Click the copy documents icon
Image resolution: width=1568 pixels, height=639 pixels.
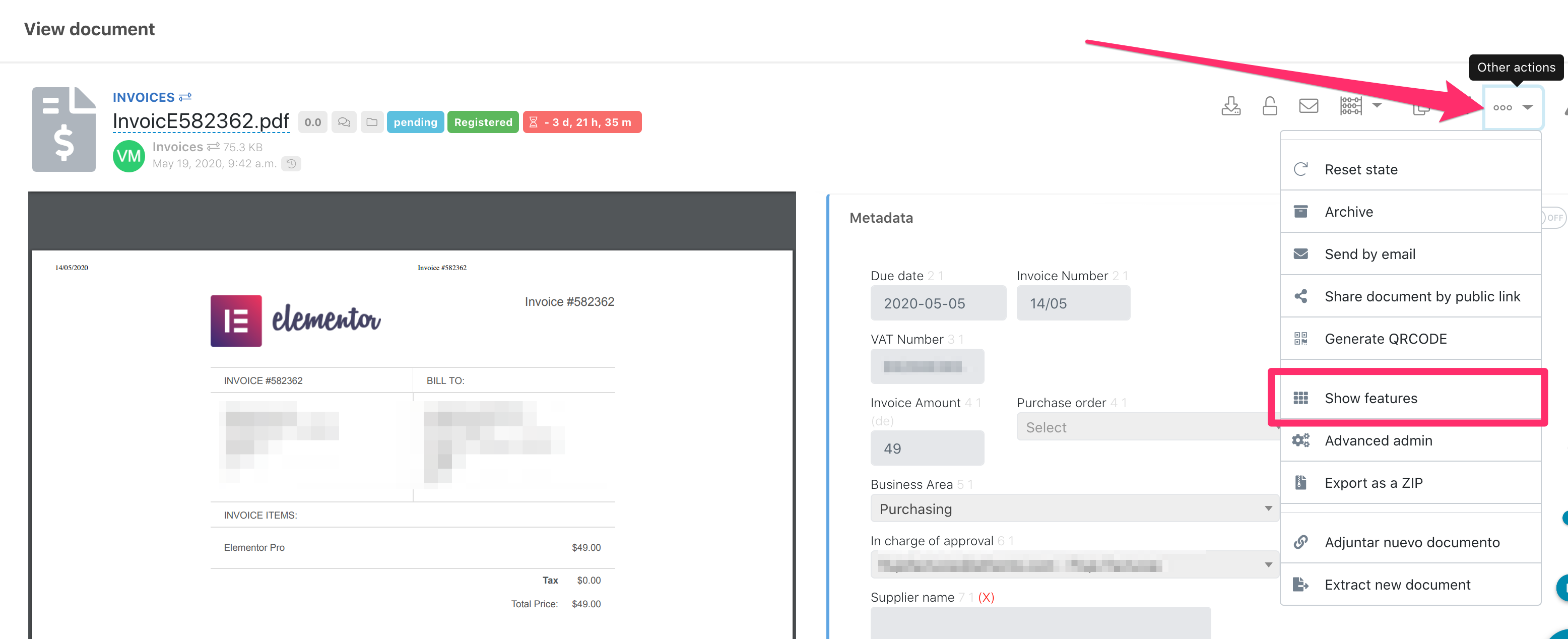[1420, 108]
